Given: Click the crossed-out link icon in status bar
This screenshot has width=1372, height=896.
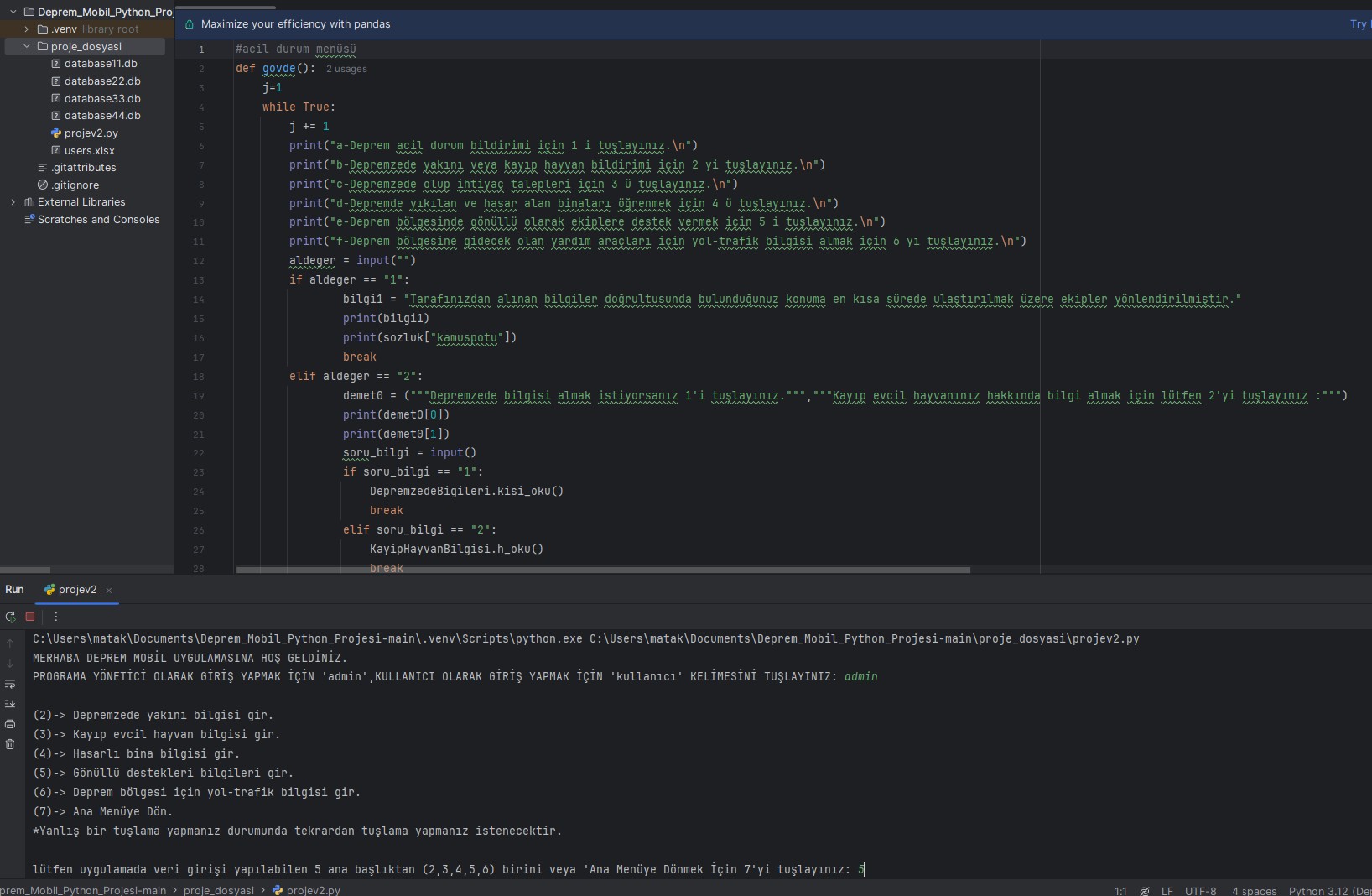Looking at the screenshot, I should point(1145,891).
